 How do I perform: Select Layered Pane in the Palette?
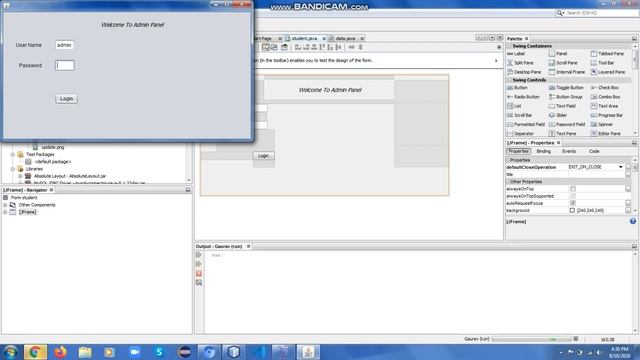coord(608,72)
